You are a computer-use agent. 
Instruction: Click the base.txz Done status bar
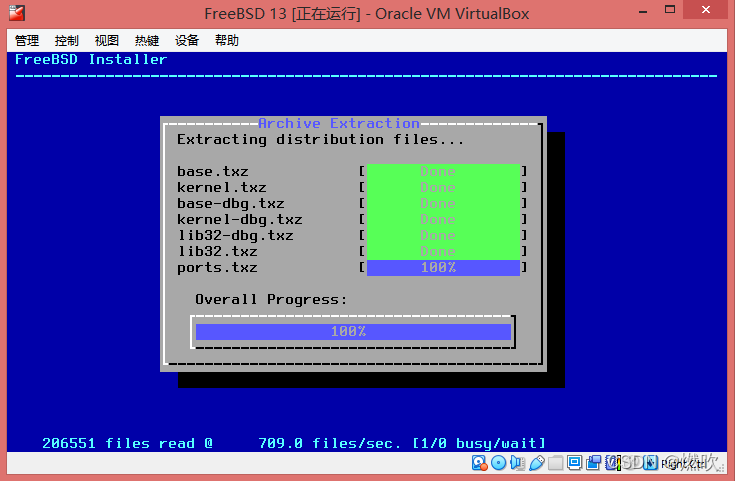click(x=443, y=172)
